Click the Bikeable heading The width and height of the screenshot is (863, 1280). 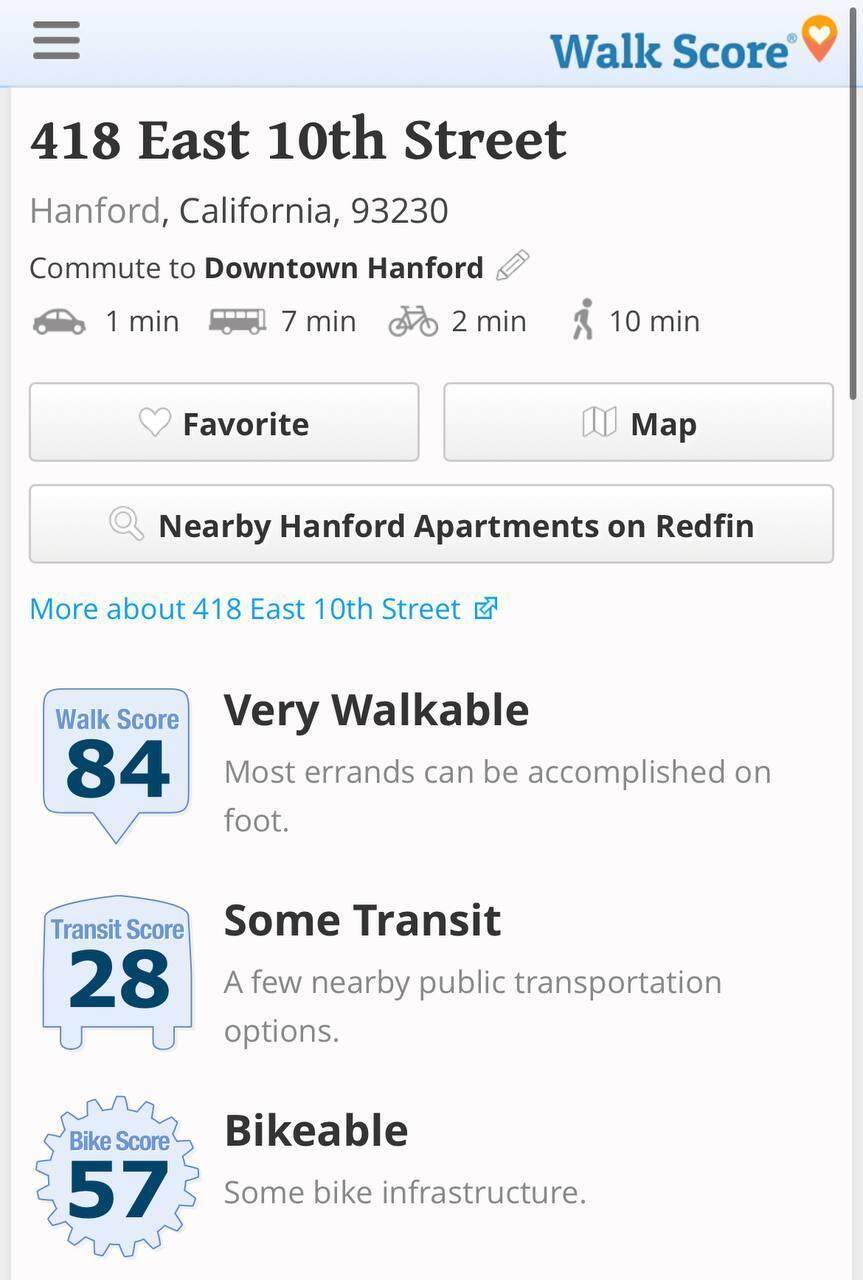[316, 1130]
